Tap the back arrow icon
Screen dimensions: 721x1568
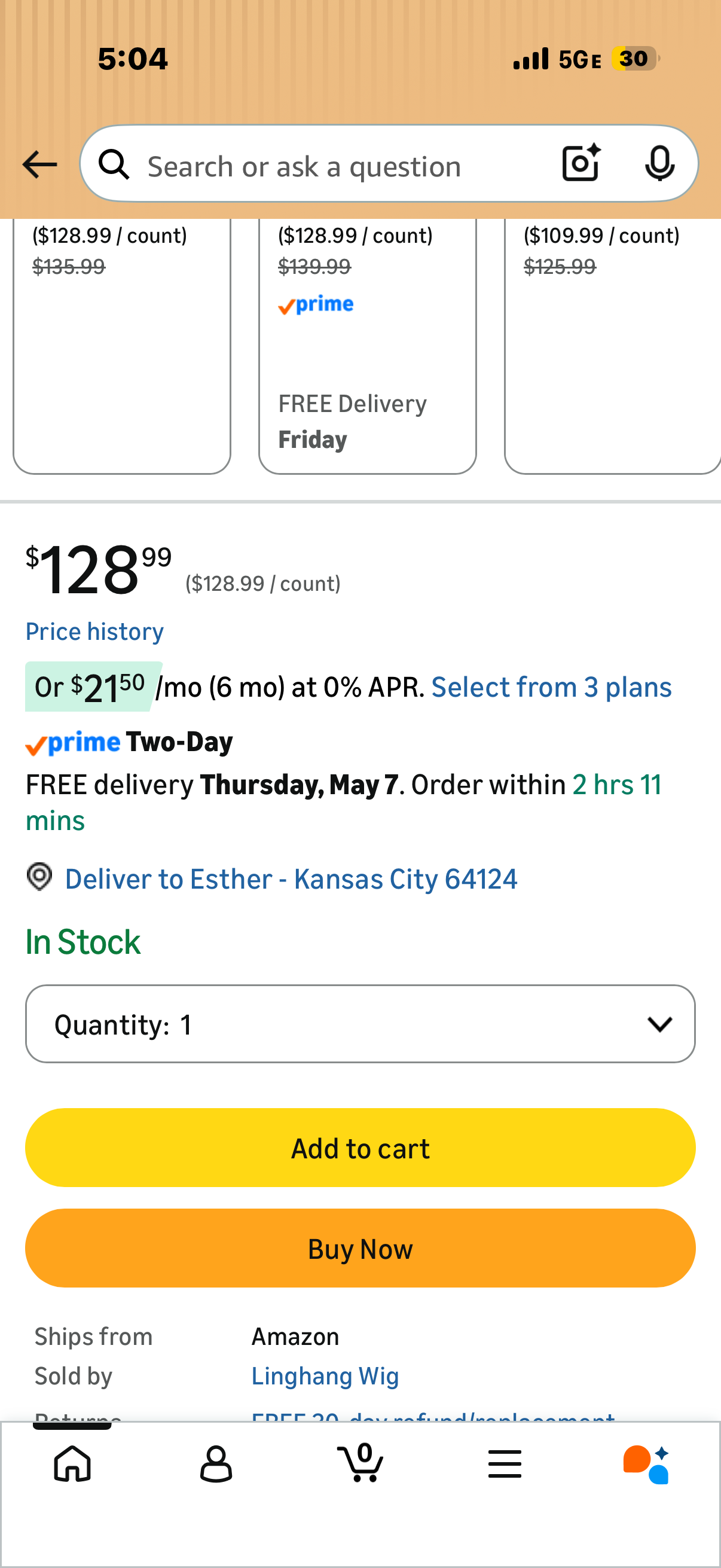(x=39, y=164)
